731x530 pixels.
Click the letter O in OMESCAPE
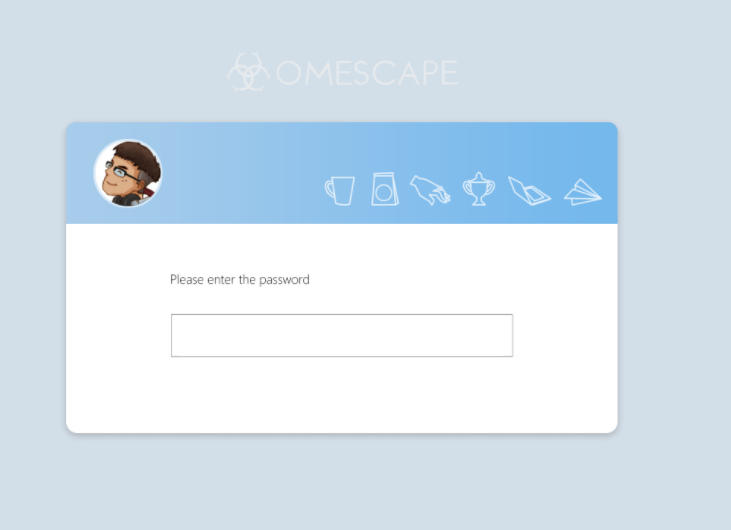pyautogui.click(x=290, y=73)
